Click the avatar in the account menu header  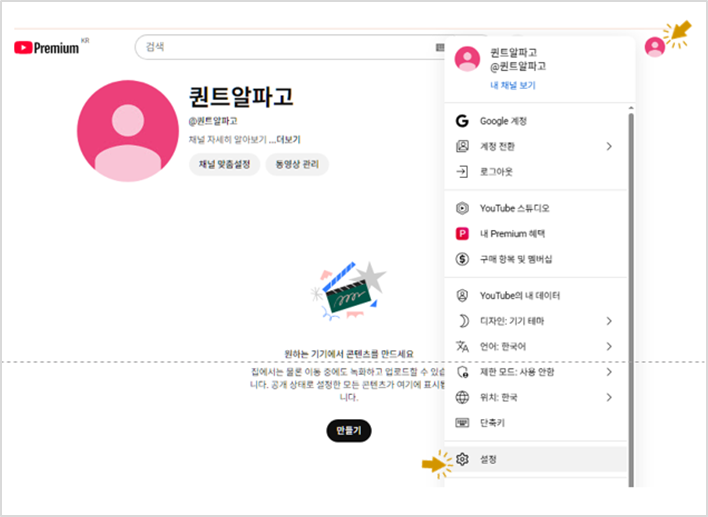tap(467, 59)
